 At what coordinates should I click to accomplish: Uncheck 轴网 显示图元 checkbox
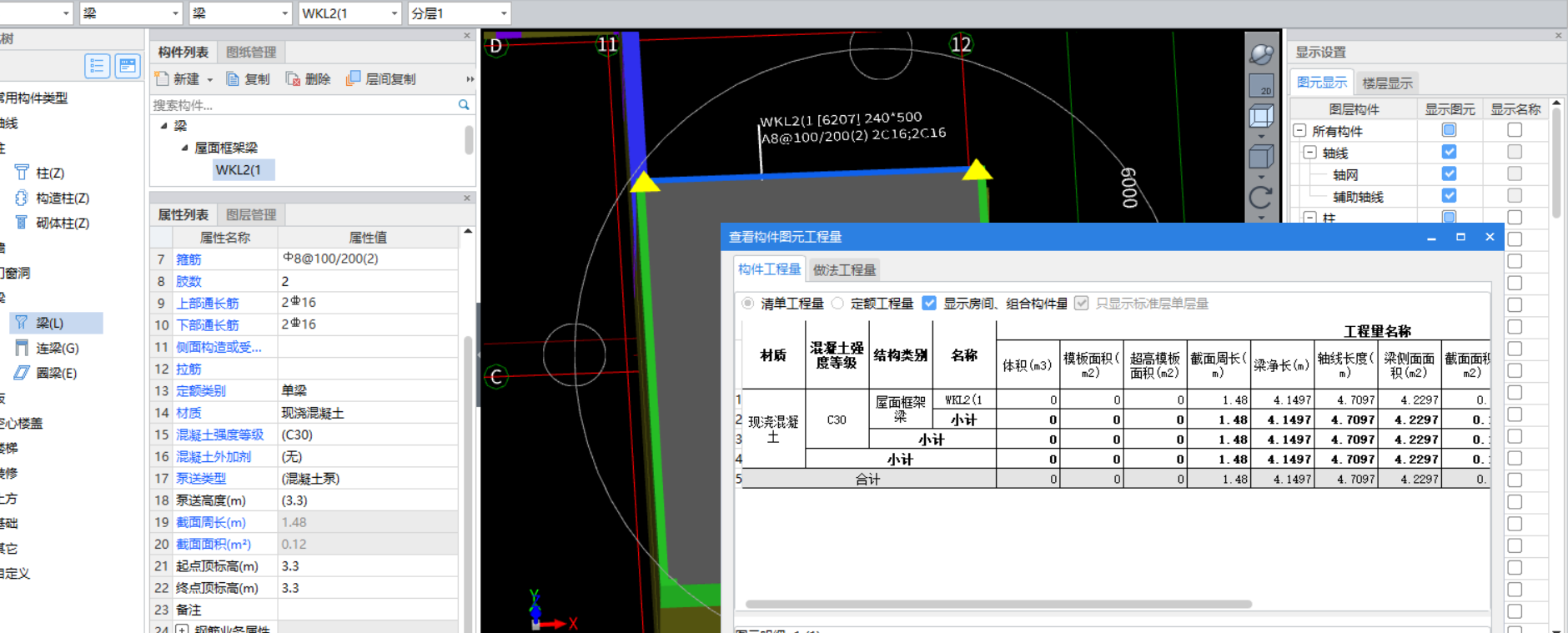1450,173
